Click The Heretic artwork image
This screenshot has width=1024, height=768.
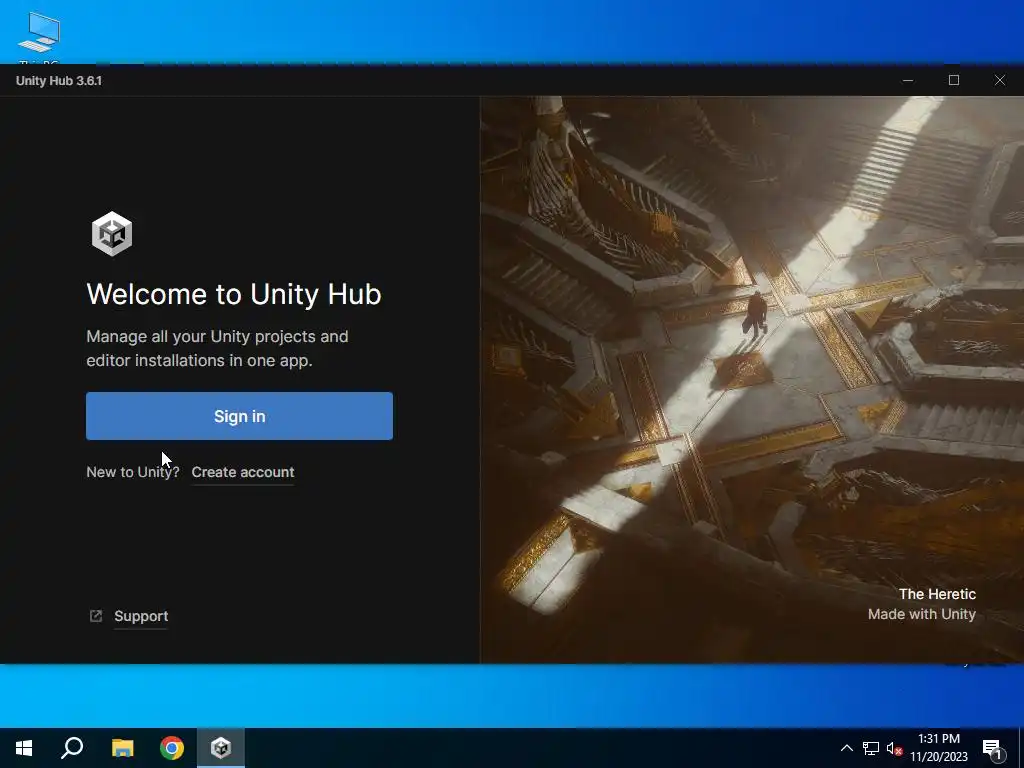[752, 380]
